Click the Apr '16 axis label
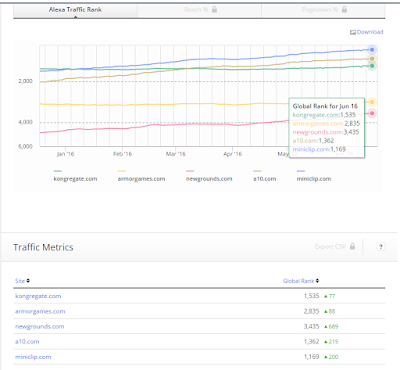400x370 pixels. pos(232,154)
